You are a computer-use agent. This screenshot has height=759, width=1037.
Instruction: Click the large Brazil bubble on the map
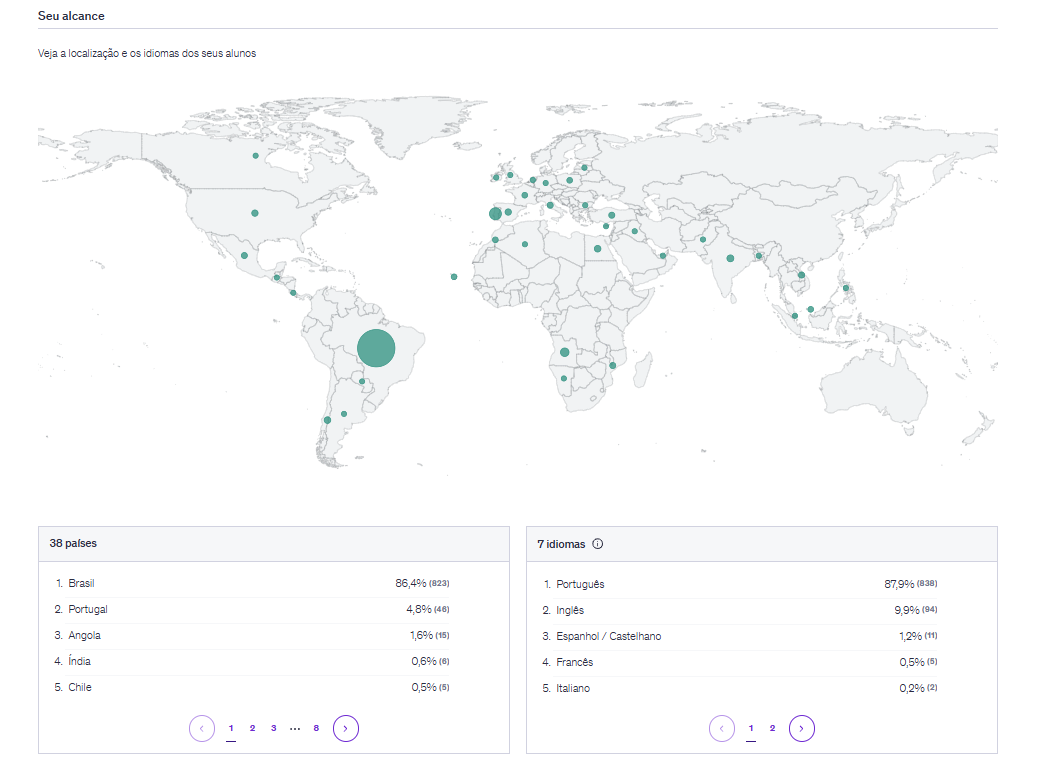click(x=376, y=348)
